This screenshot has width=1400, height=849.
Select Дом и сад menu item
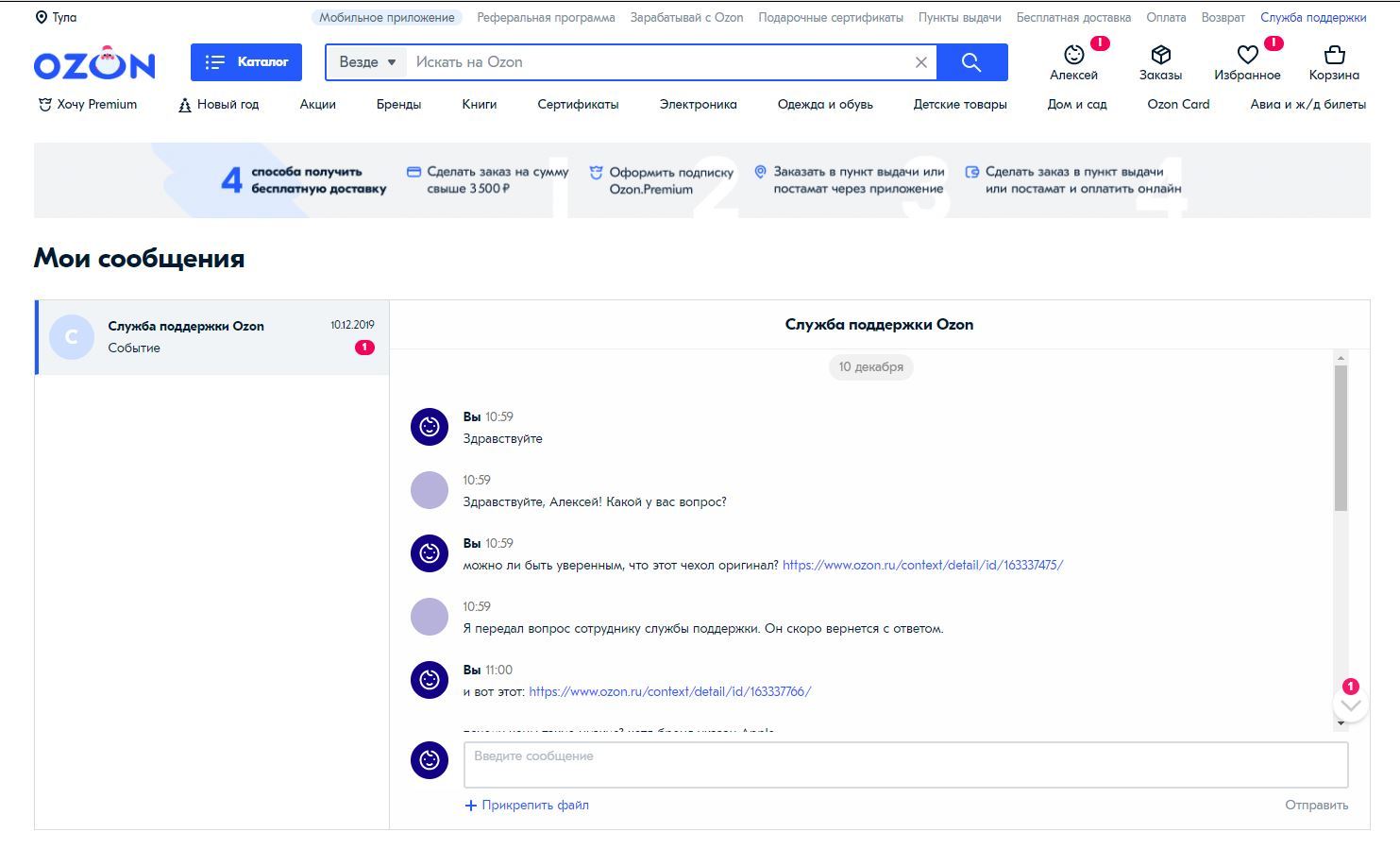[1077, 105]
